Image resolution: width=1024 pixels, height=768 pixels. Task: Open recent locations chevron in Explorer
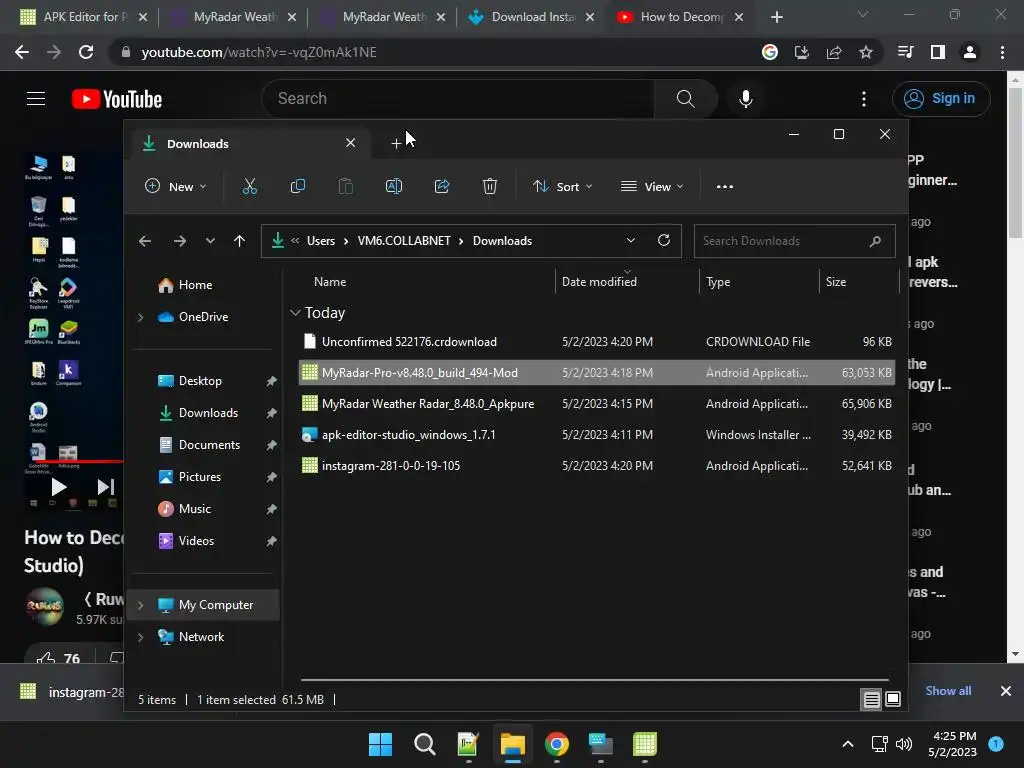(x=210, y=241)
